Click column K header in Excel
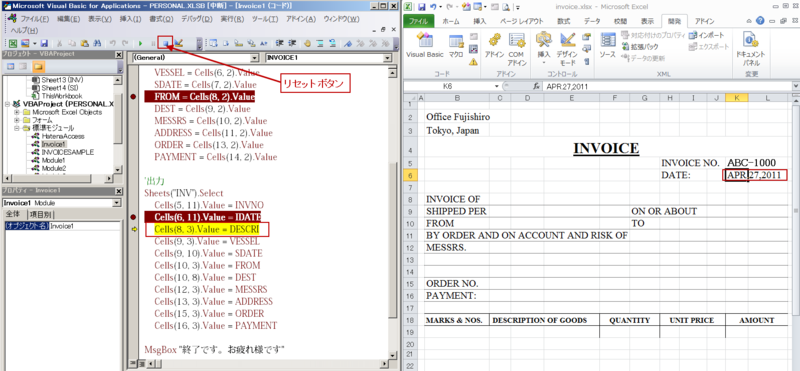 point(737,97)
